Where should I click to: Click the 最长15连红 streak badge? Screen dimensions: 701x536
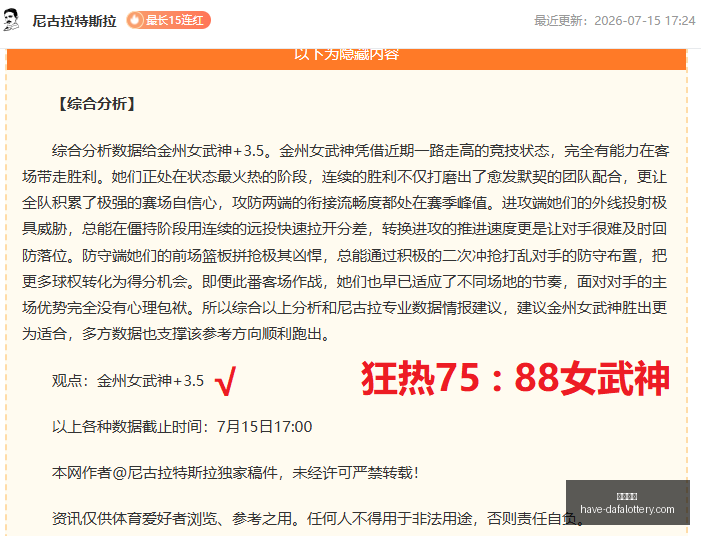click(x=169, y=20)
